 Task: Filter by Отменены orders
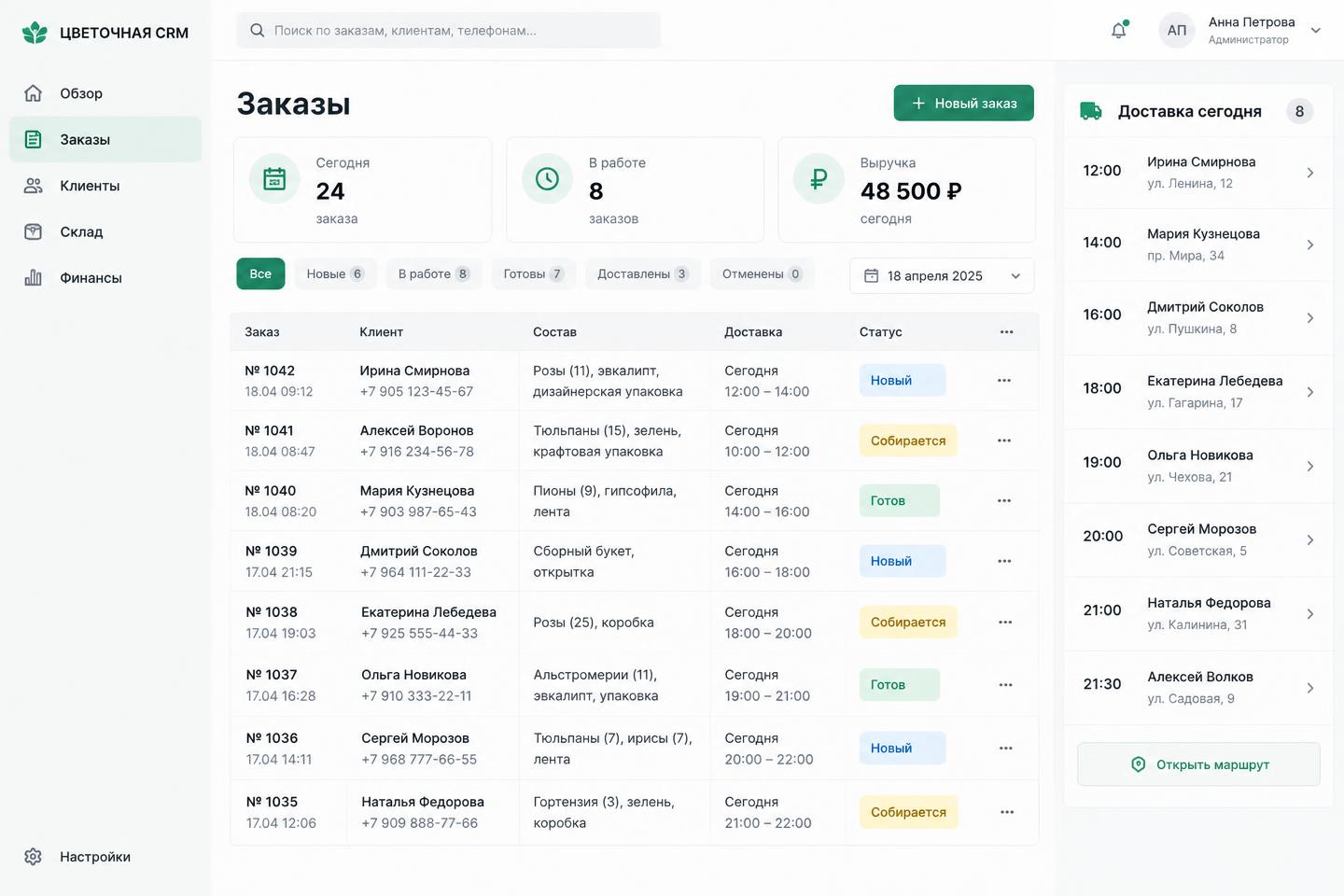[x=763, y=273]
